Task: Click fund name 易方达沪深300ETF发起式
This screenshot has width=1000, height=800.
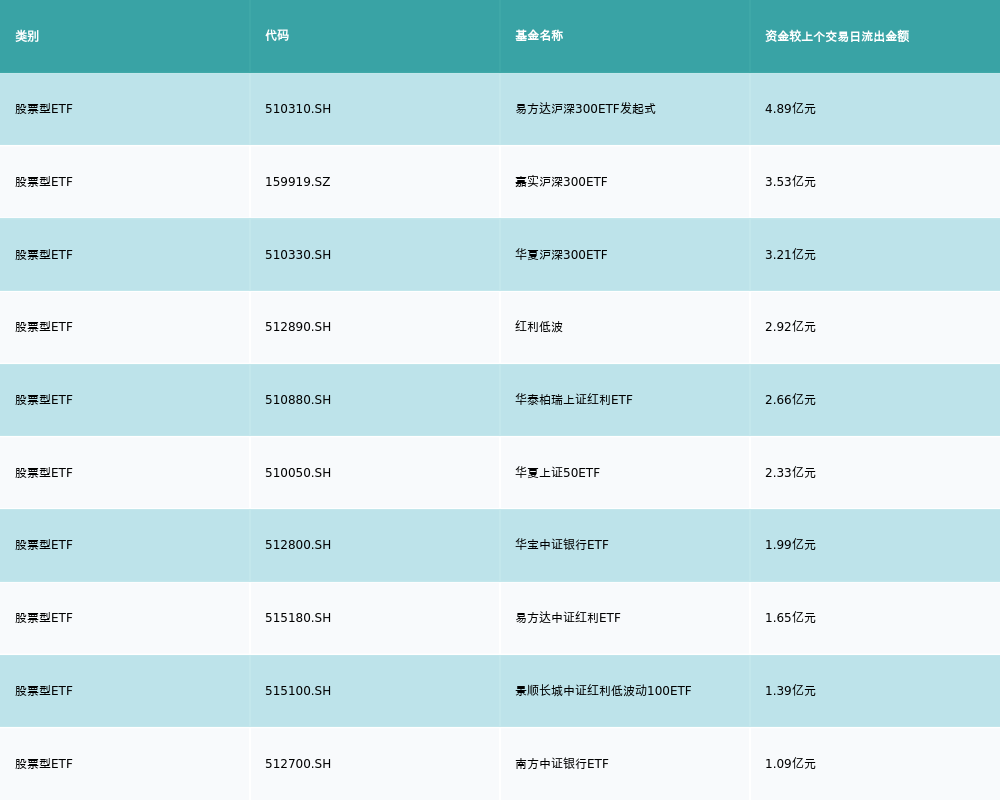Action: (585, 109)
